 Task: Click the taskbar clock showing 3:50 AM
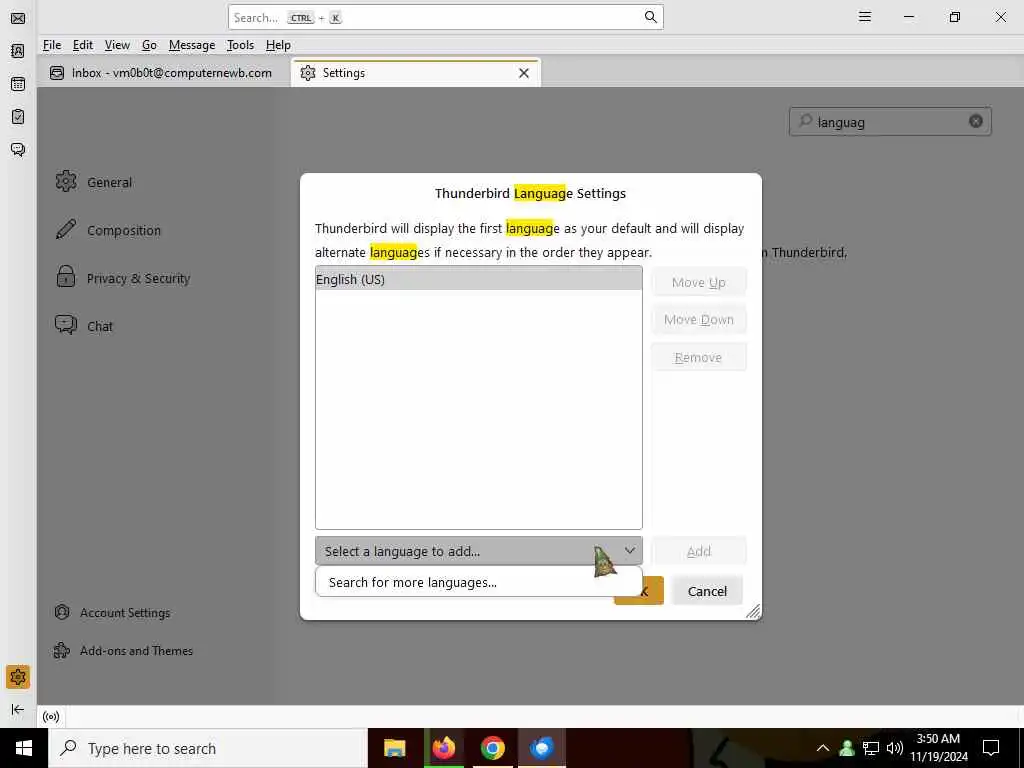(x=938, y=748)
